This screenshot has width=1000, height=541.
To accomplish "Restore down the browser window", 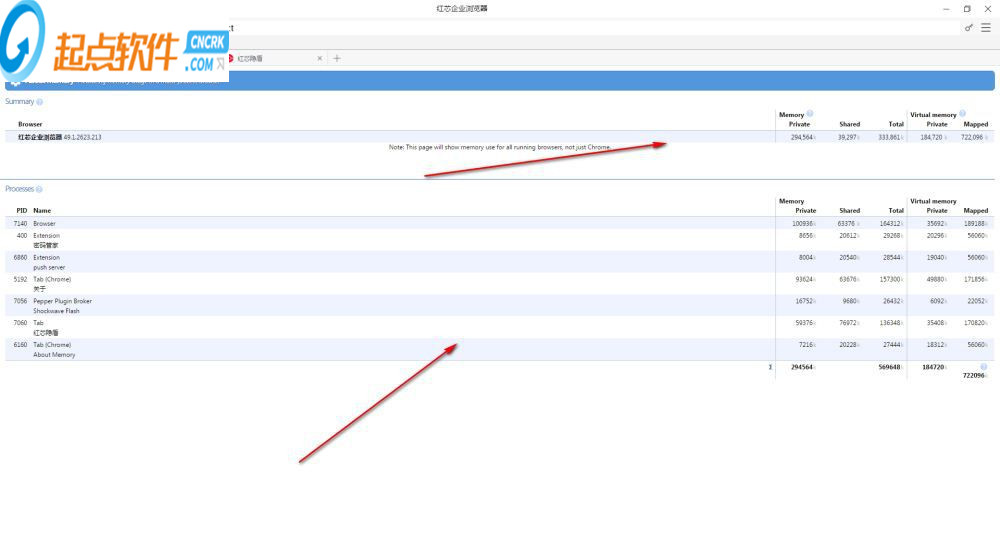I will 967,9.
